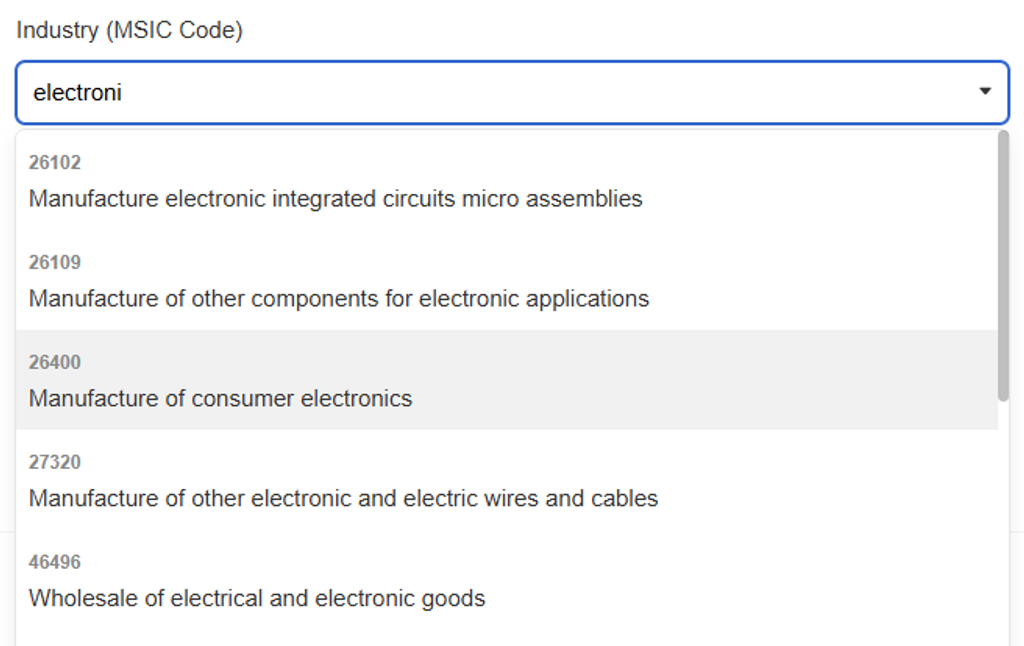Click blank area of the 26109 option row

pos(820,280)
